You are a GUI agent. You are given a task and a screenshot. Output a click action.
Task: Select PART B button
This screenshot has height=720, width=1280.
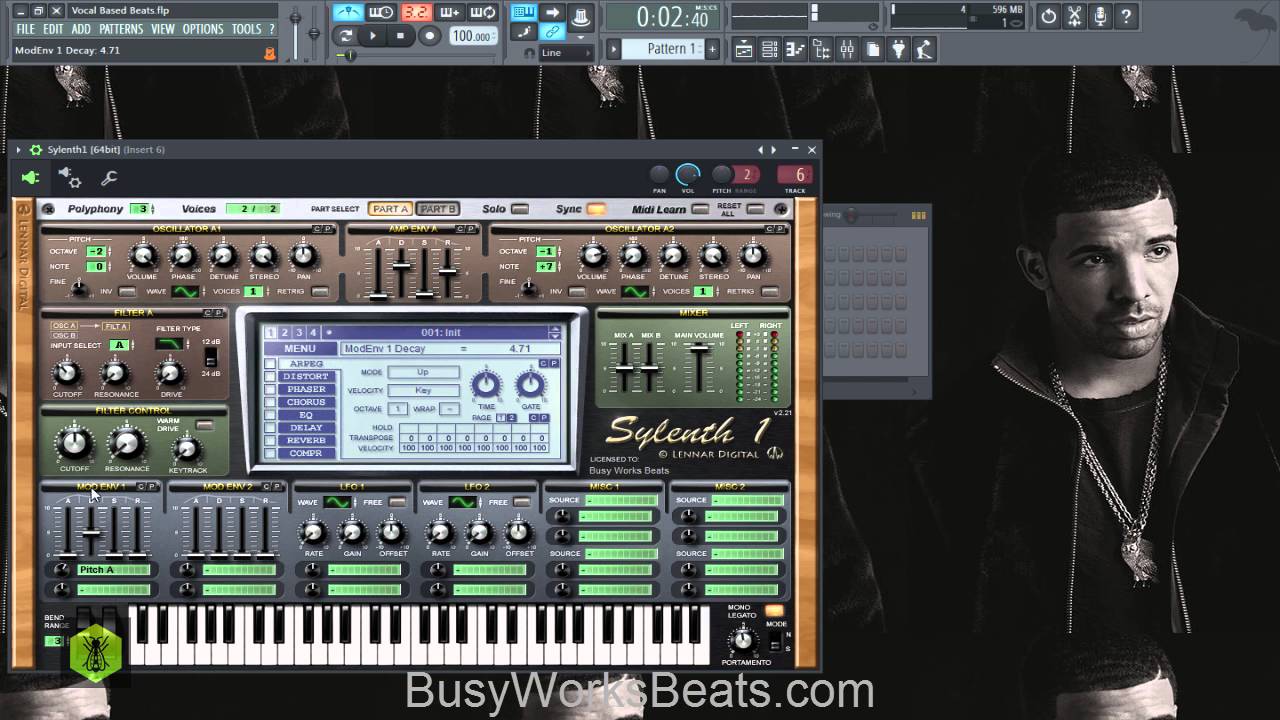437,209
